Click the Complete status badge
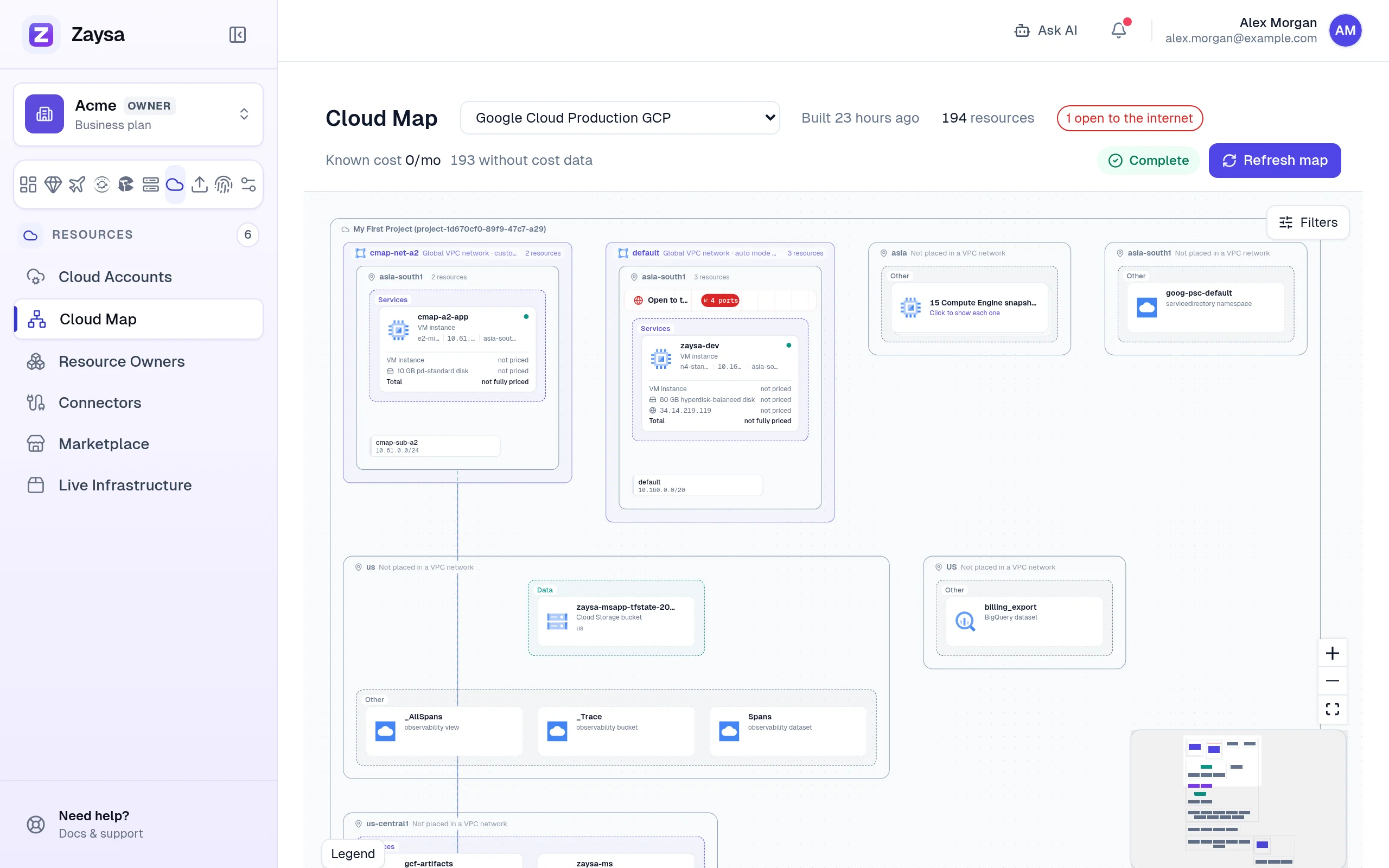1389x868 pixels. pos(1148,160)
